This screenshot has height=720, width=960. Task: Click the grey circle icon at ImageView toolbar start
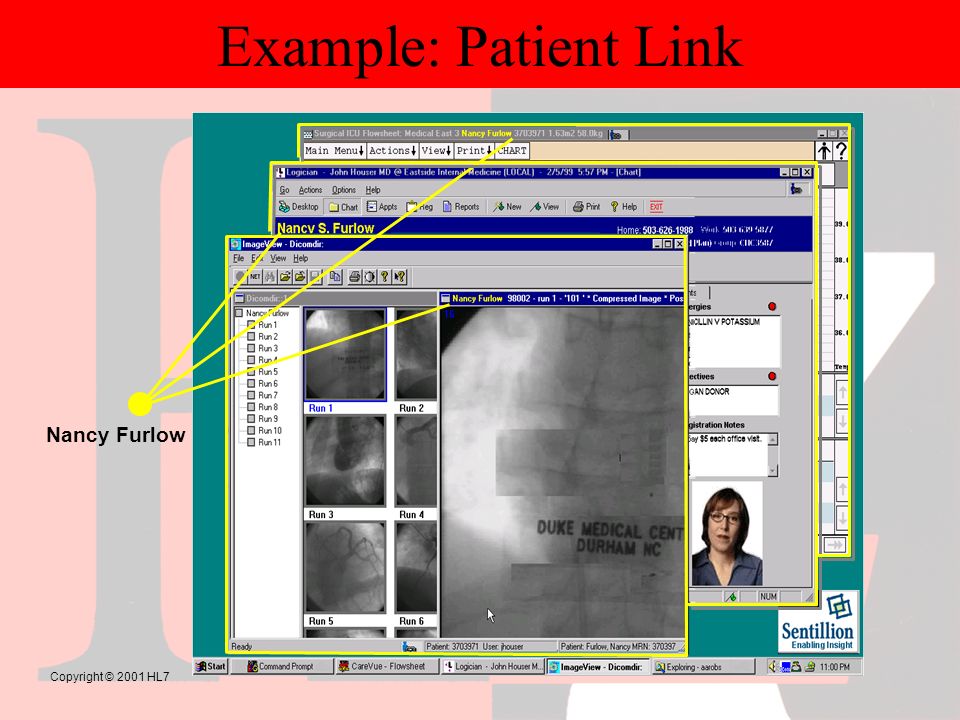241,277
